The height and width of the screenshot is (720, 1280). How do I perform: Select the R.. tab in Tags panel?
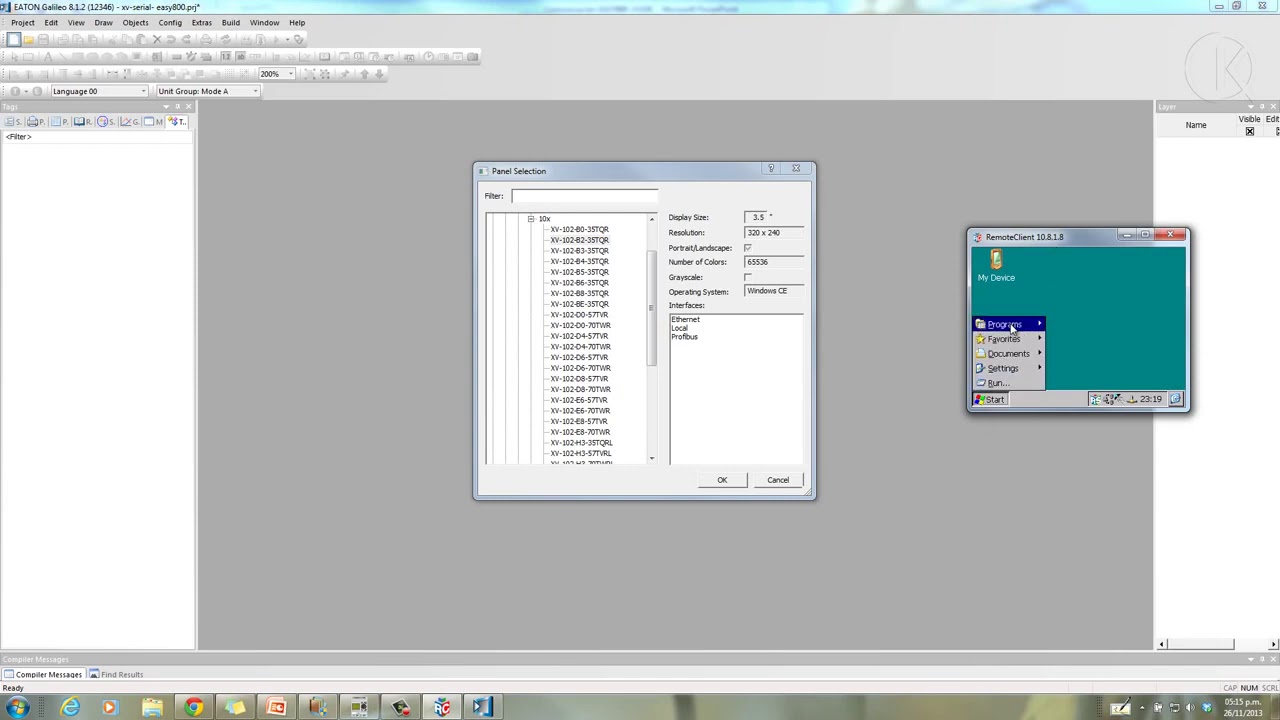point(83,121)
